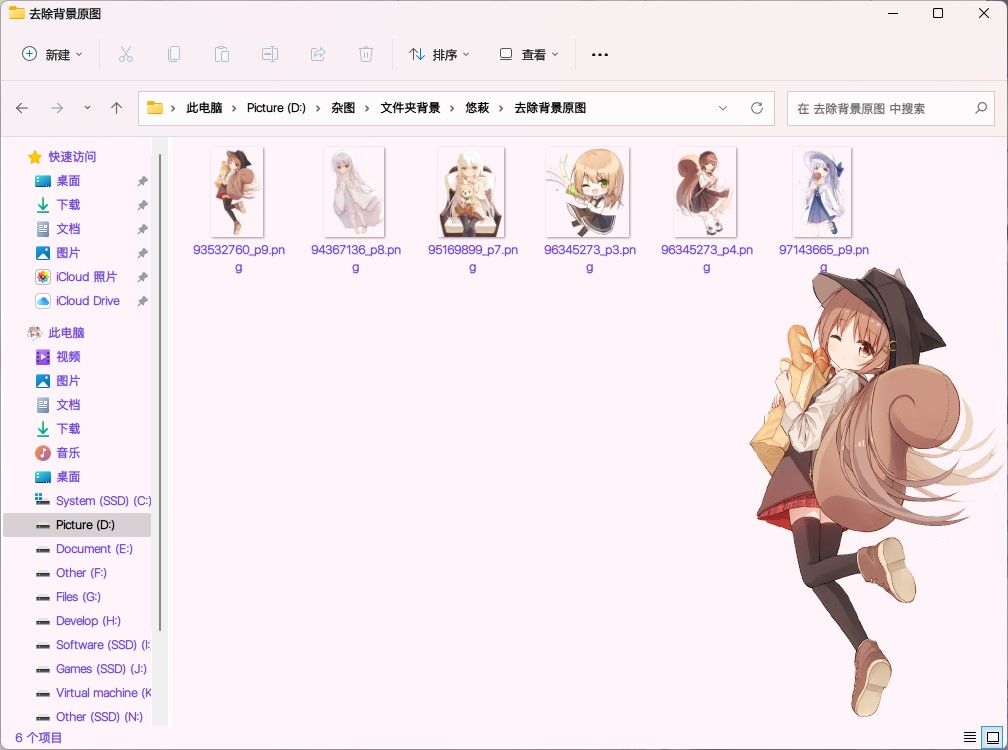The height and width of the screenshot is (750, 1008).
Task: Expand address bar history dropdown
Action: pos(723,108)
